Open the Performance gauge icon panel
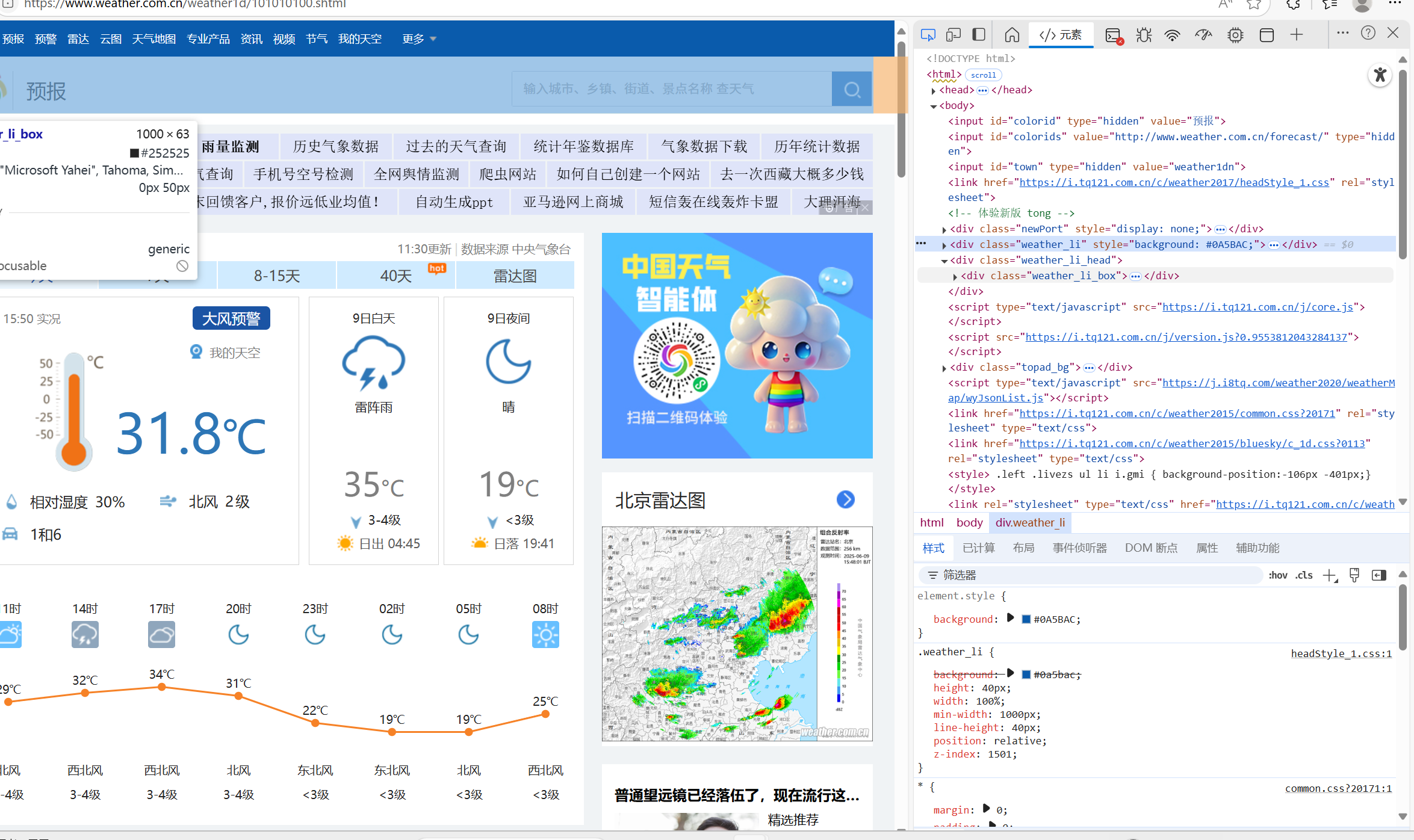This screenshot has width=1414, height=840. point(1203,36)
